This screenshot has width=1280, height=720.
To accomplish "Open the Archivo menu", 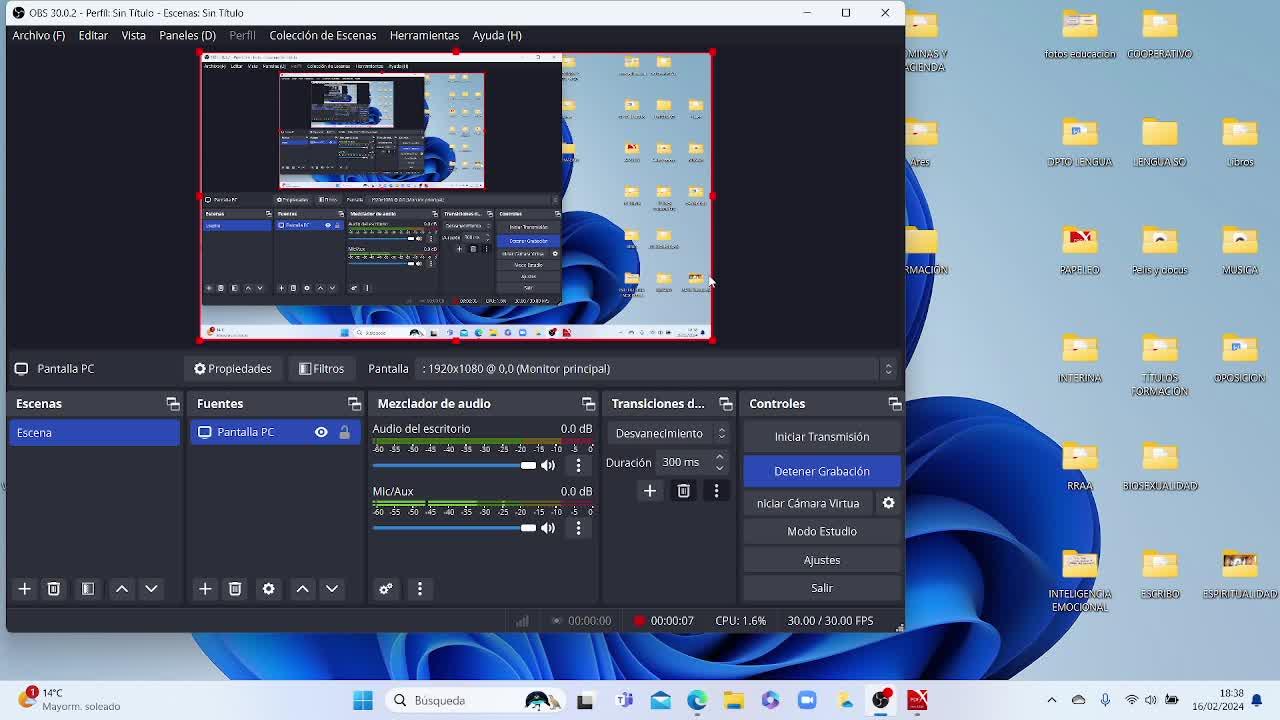I will click(x=38, y=35).
